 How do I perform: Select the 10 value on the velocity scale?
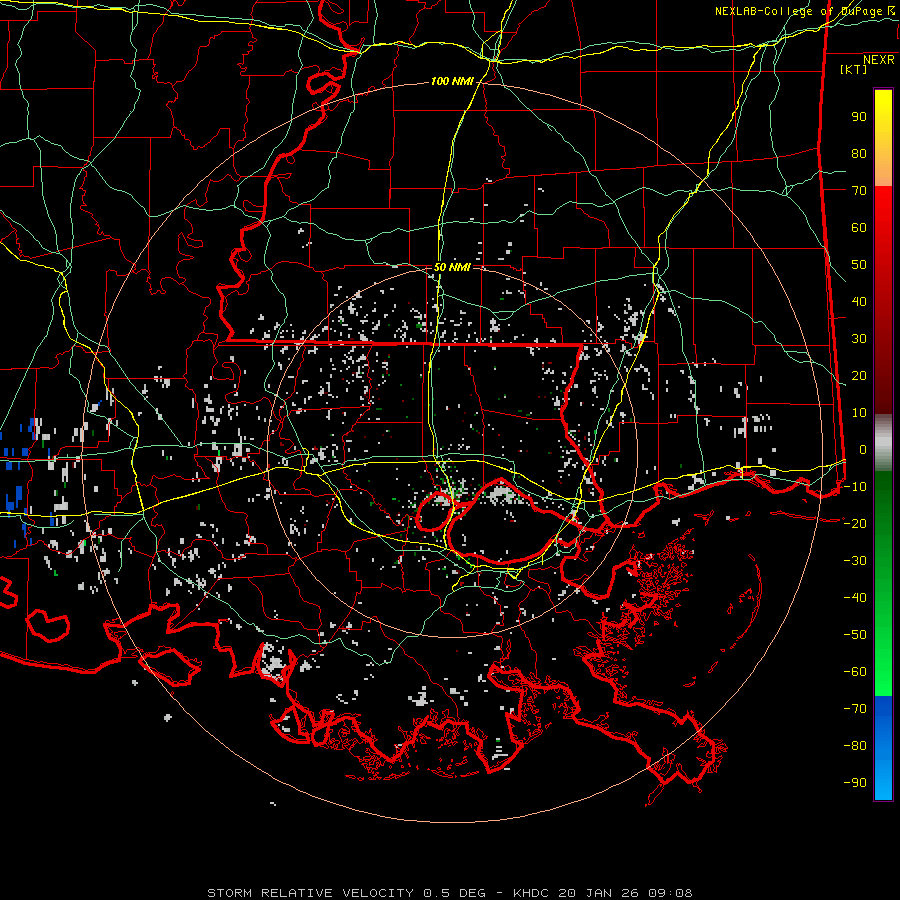coord(859,413)
